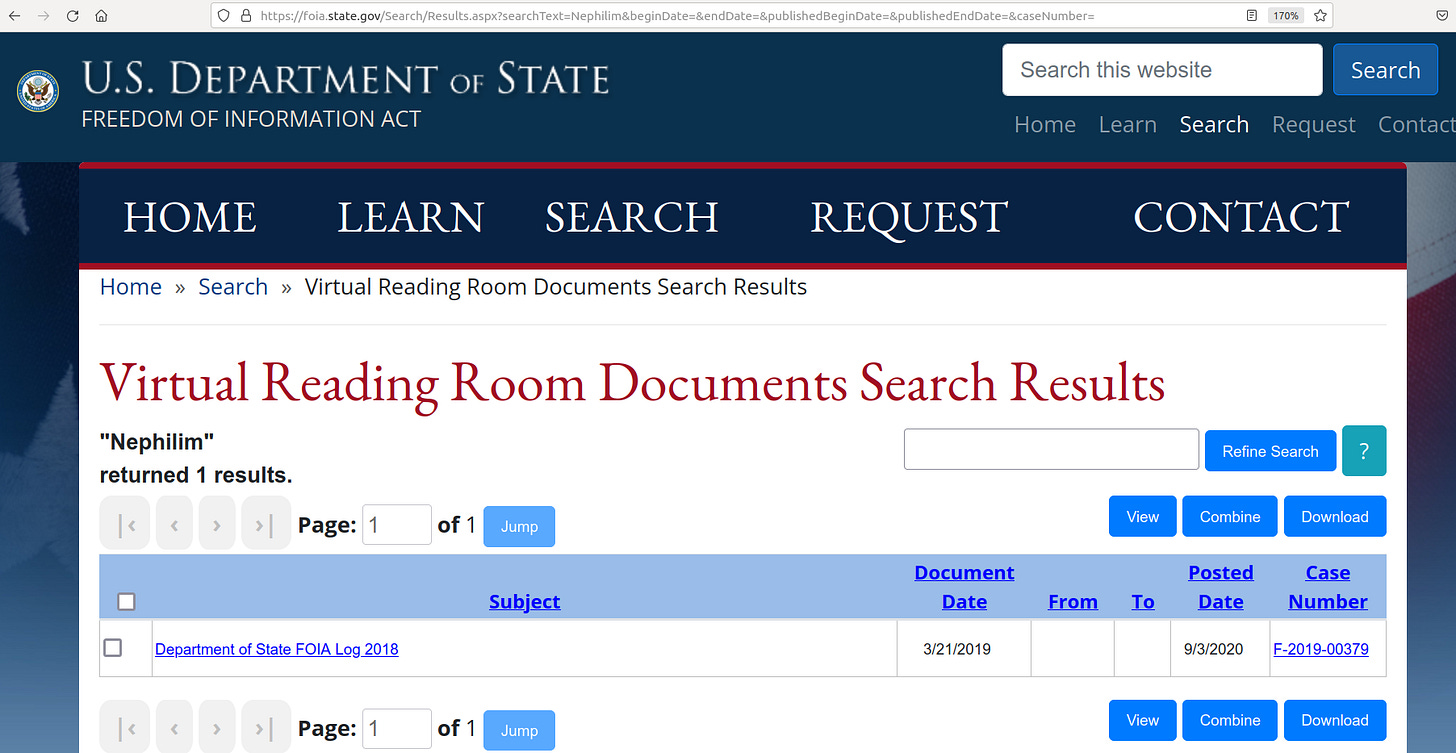
Task: Click the bottom Download button
Action: click(x=1335, y=720)
